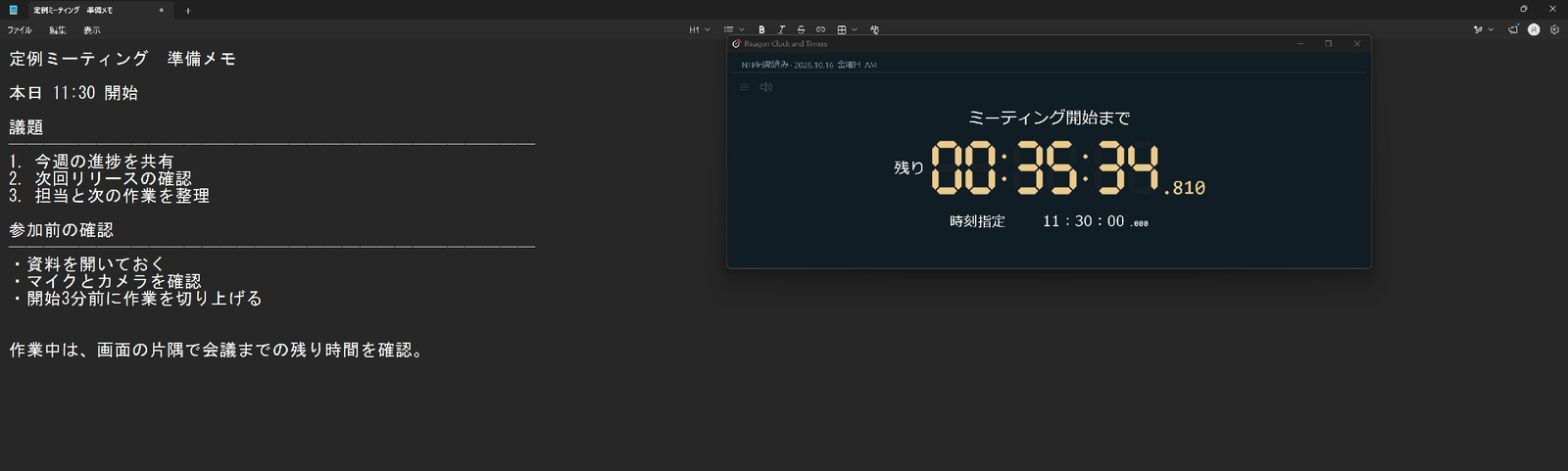Screen dimensions: 1568x471
Task: Minimize the Reagon Clock window
Action: click(x=1300, y=44)
